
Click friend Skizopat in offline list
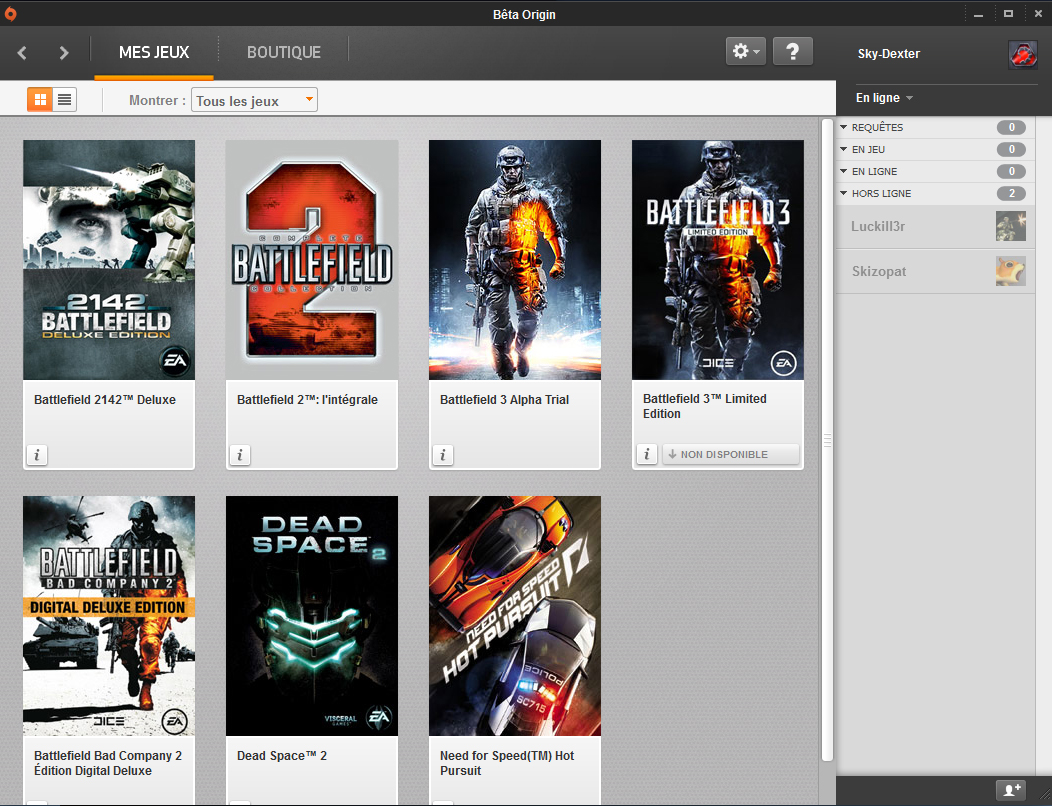point(935,272)
